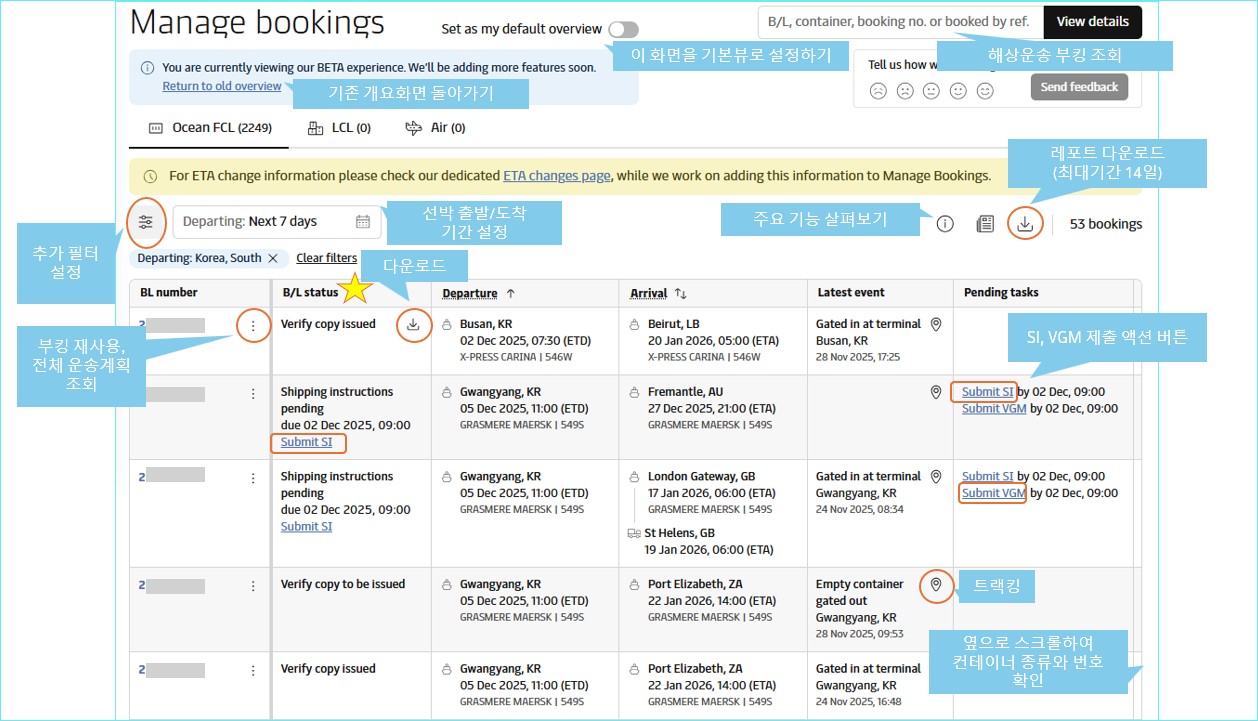Click the download report icon beside 53 bookings
Viewport: 1258px width, 721px height.
tap(1024, 224)
